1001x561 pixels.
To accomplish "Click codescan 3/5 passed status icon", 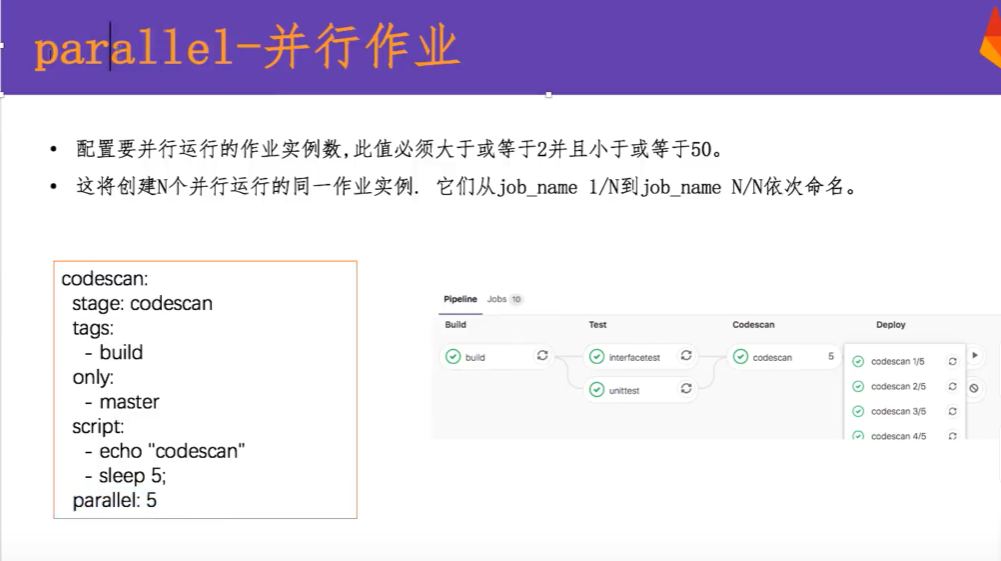I will tap(858, 411).
